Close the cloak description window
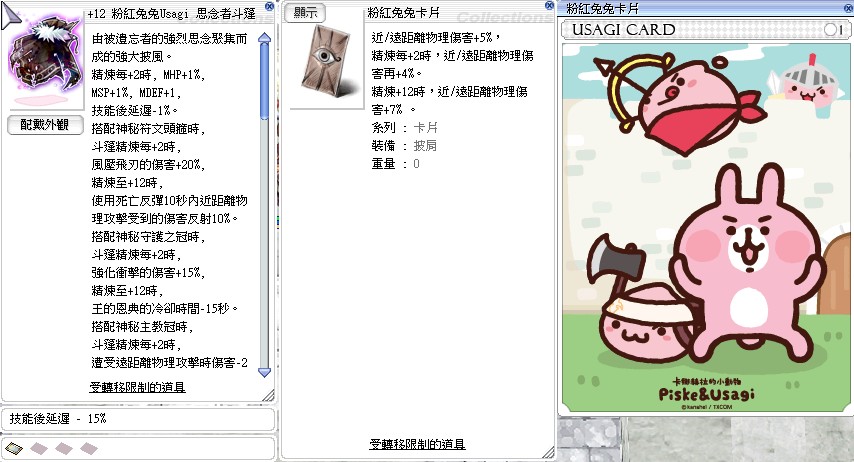 coord(269,6)
